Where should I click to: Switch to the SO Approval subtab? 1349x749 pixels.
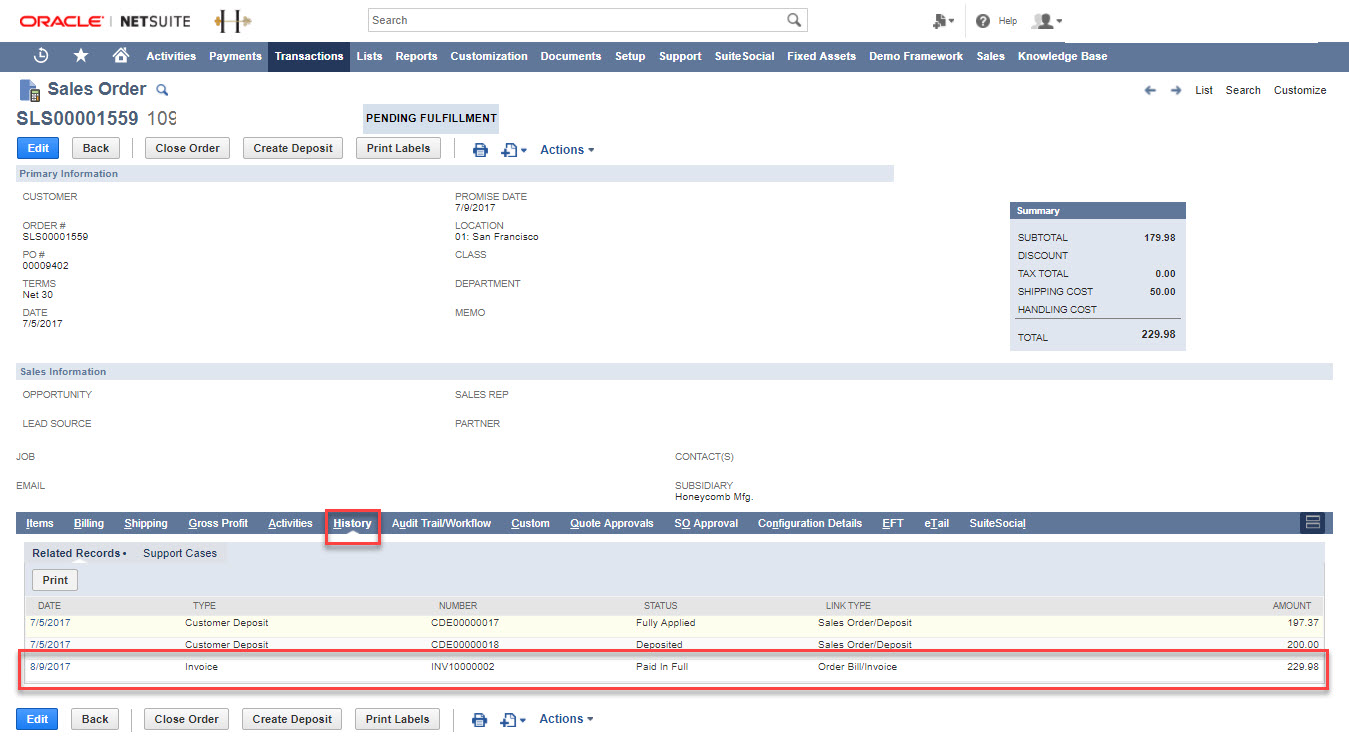[x=706, y=523]
